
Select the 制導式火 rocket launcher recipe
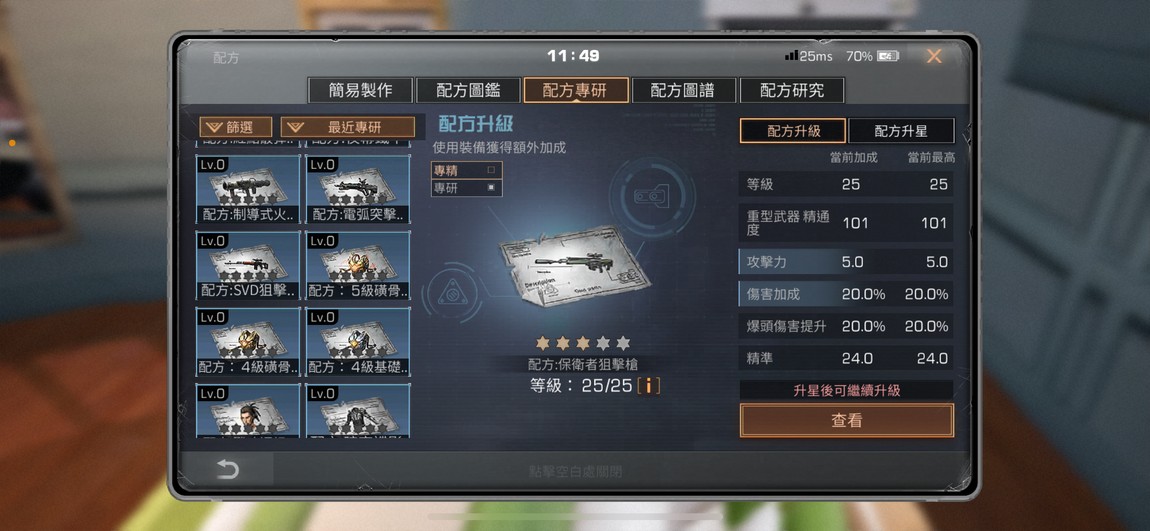248,190
